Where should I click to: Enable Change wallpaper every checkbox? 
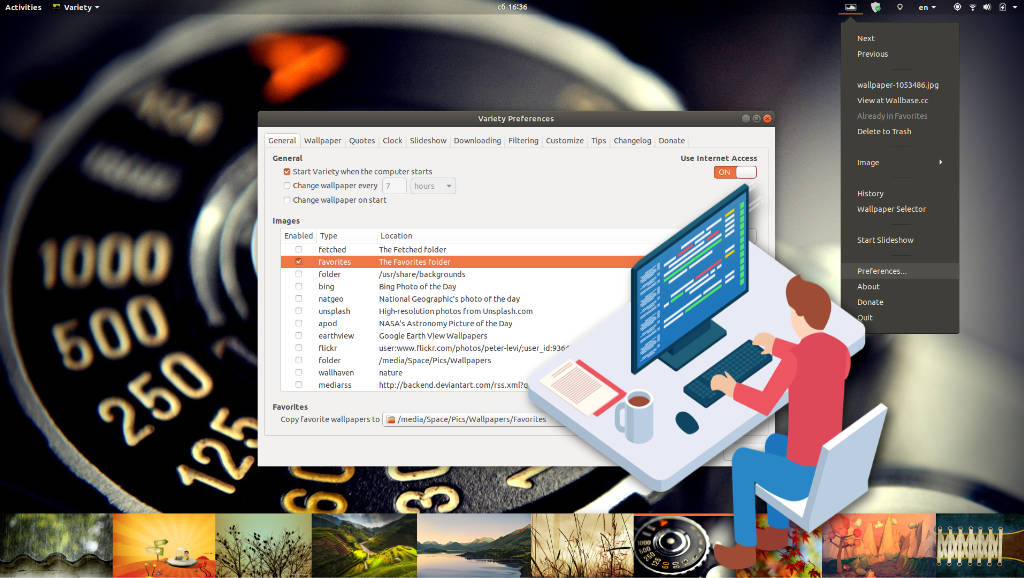pos(287,186)
